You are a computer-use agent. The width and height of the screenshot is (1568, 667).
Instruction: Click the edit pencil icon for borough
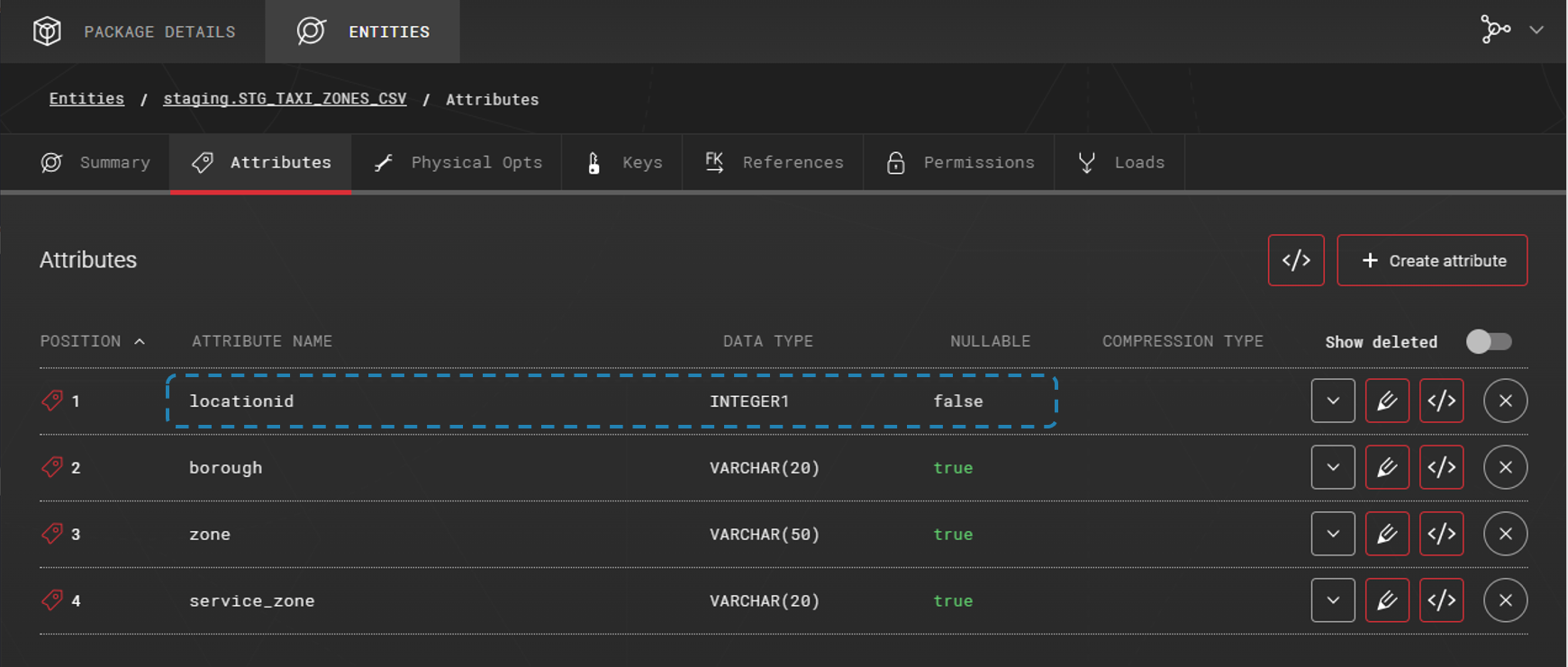click(x=1387, y=467)
